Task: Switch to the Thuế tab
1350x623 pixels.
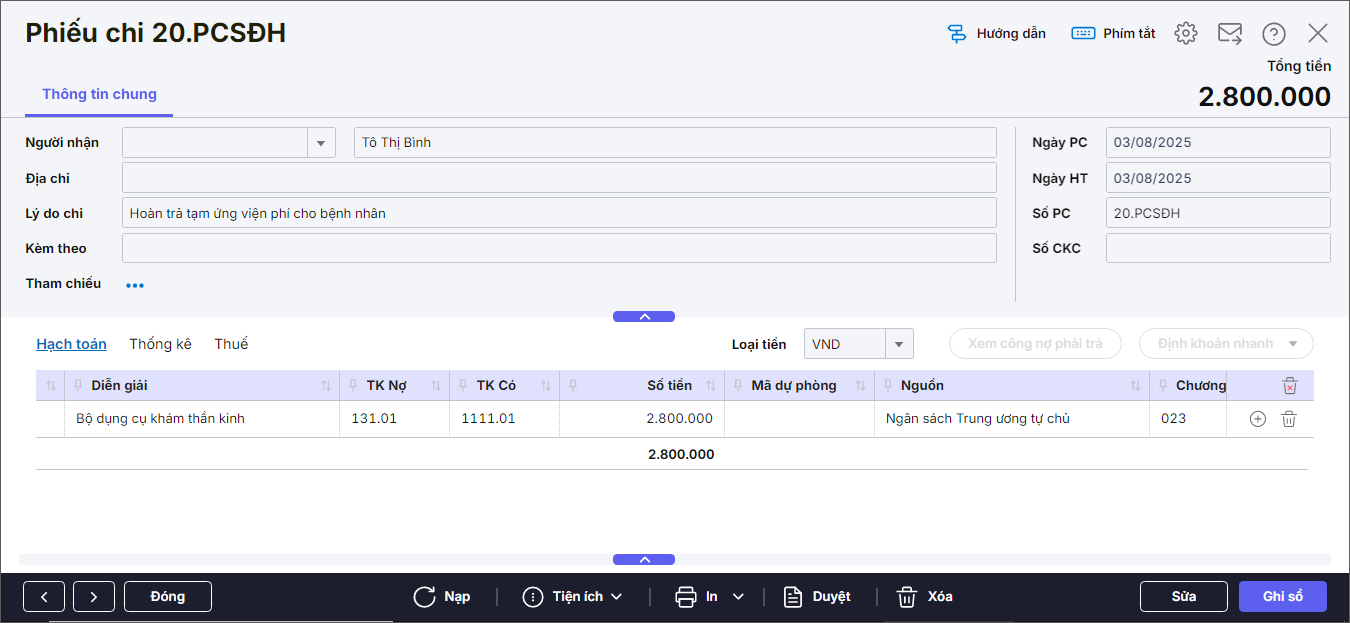Action: click(231, 344)
